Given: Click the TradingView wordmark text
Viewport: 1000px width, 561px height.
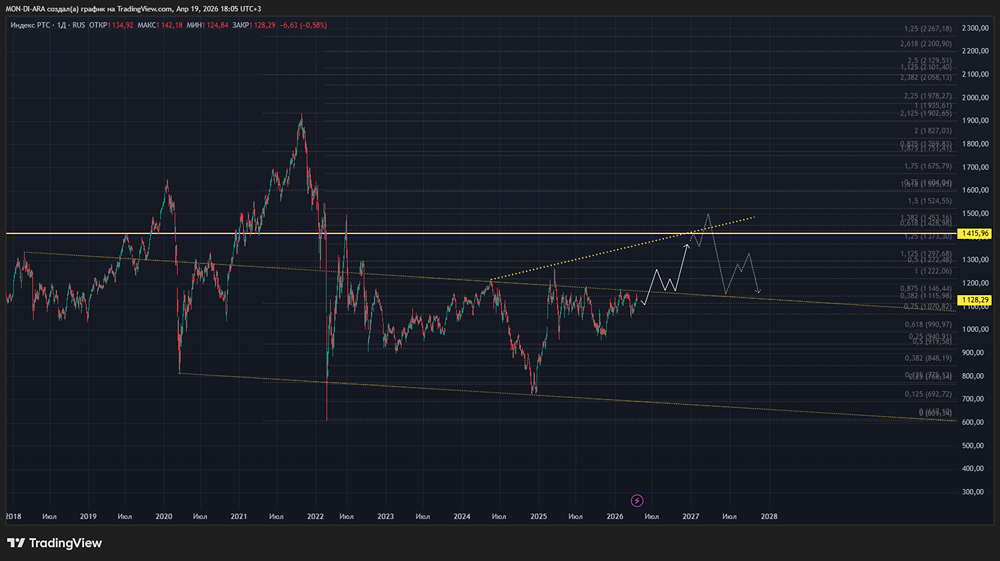Looking at the screenshot, I should tap(65, 543).
